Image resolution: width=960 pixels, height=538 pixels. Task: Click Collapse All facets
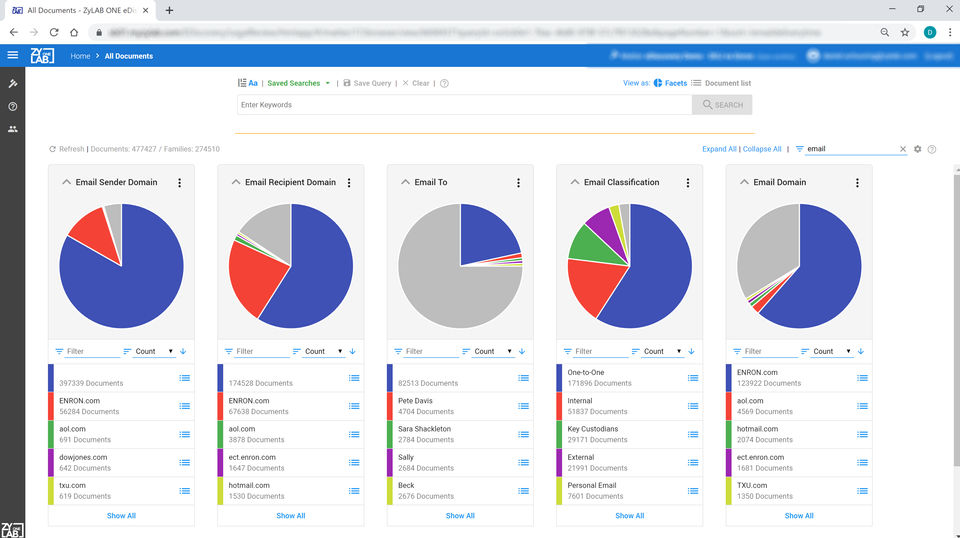point(762,149)
